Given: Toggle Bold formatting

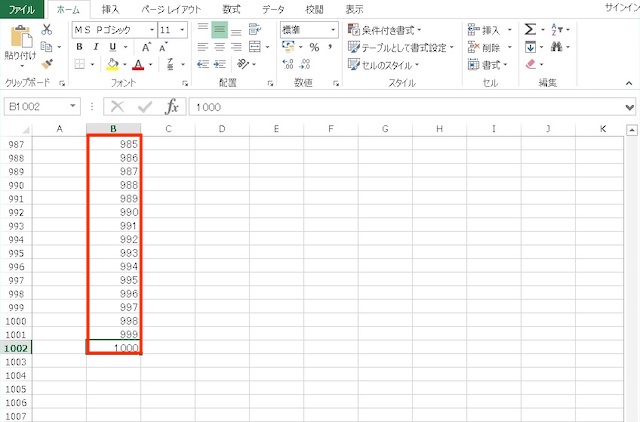Looking at the screenshot, I should click(x=80, y=47).
